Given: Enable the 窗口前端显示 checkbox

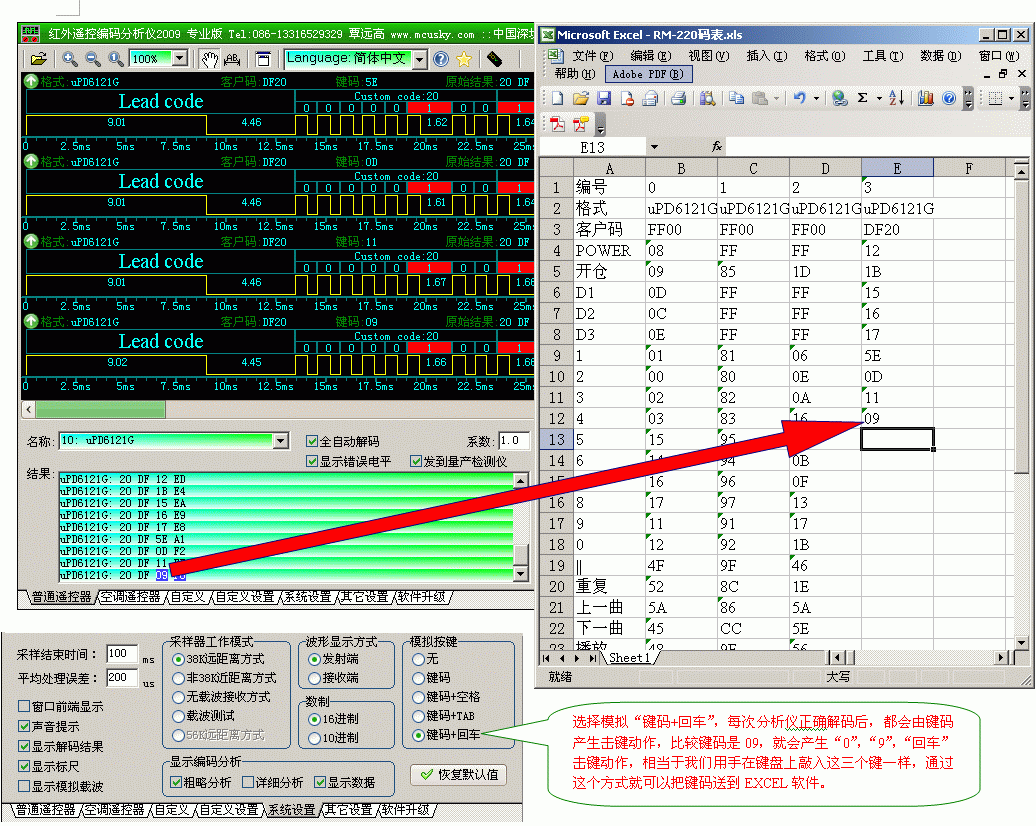Looking at the screenshot, I should [24, 707].
